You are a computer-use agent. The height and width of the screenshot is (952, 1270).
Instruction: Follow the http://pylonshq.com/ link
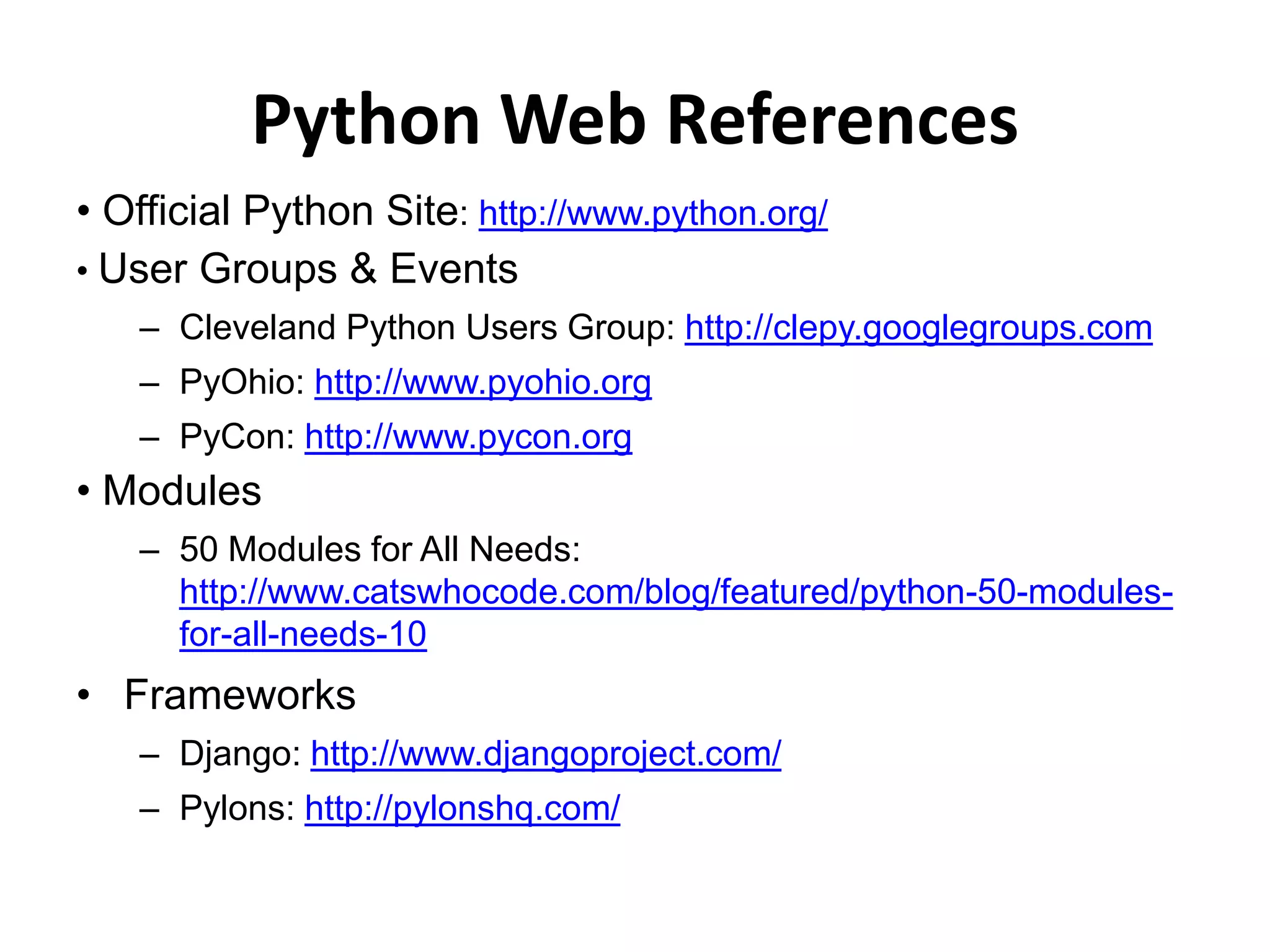462,809
